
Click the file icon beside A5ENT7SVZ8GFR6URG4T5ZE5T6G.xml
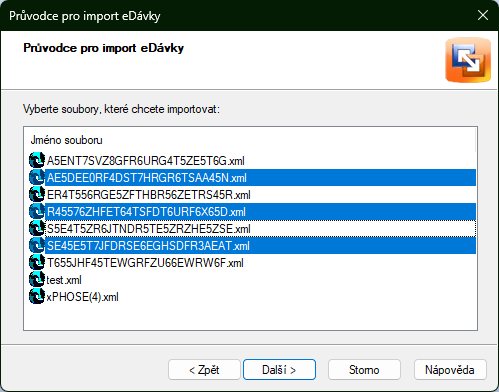point(37,160)
